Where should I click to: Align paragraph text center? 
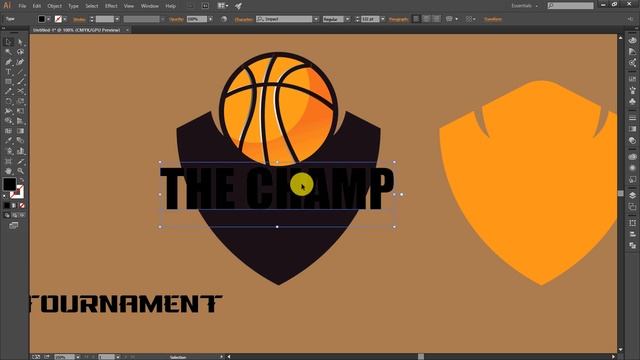(426, 19)
